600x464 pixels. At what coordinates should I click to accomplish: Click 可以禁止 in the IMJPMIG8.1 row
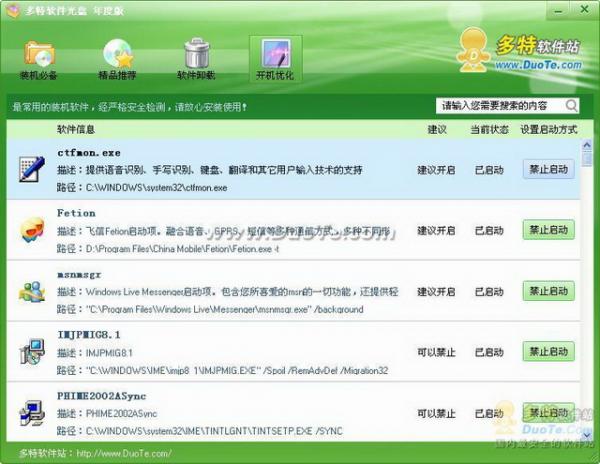pyautogui.click(x=436, y=352)
